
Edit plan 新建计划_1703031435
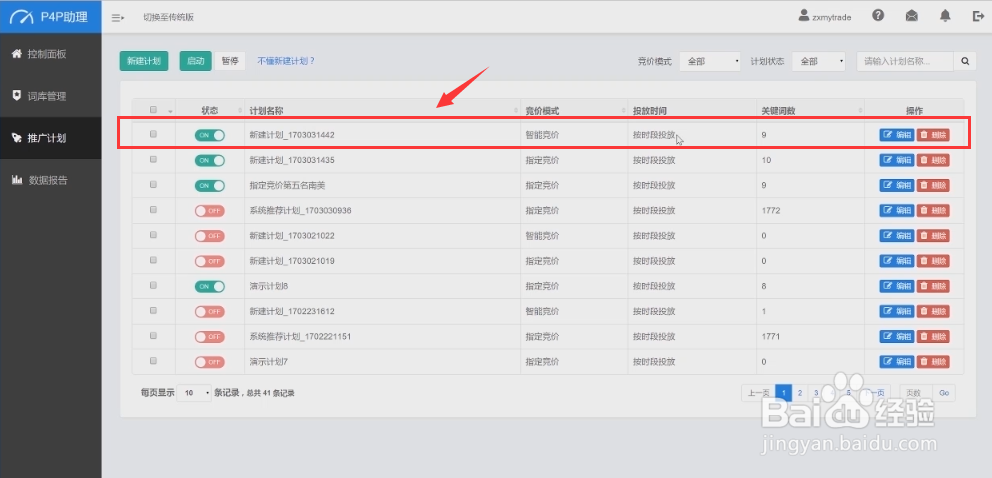coord(896,160)
